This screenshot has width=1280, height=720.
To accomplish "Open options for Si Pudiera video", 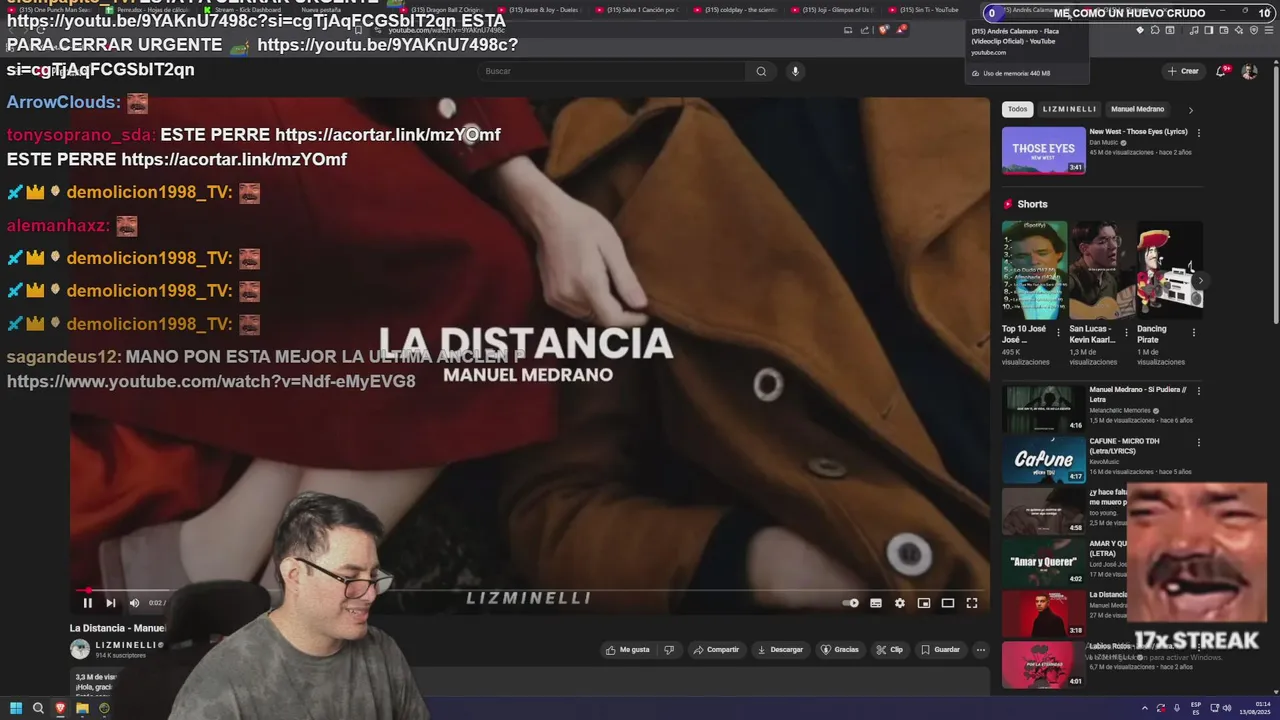I will pos(1199,391).
